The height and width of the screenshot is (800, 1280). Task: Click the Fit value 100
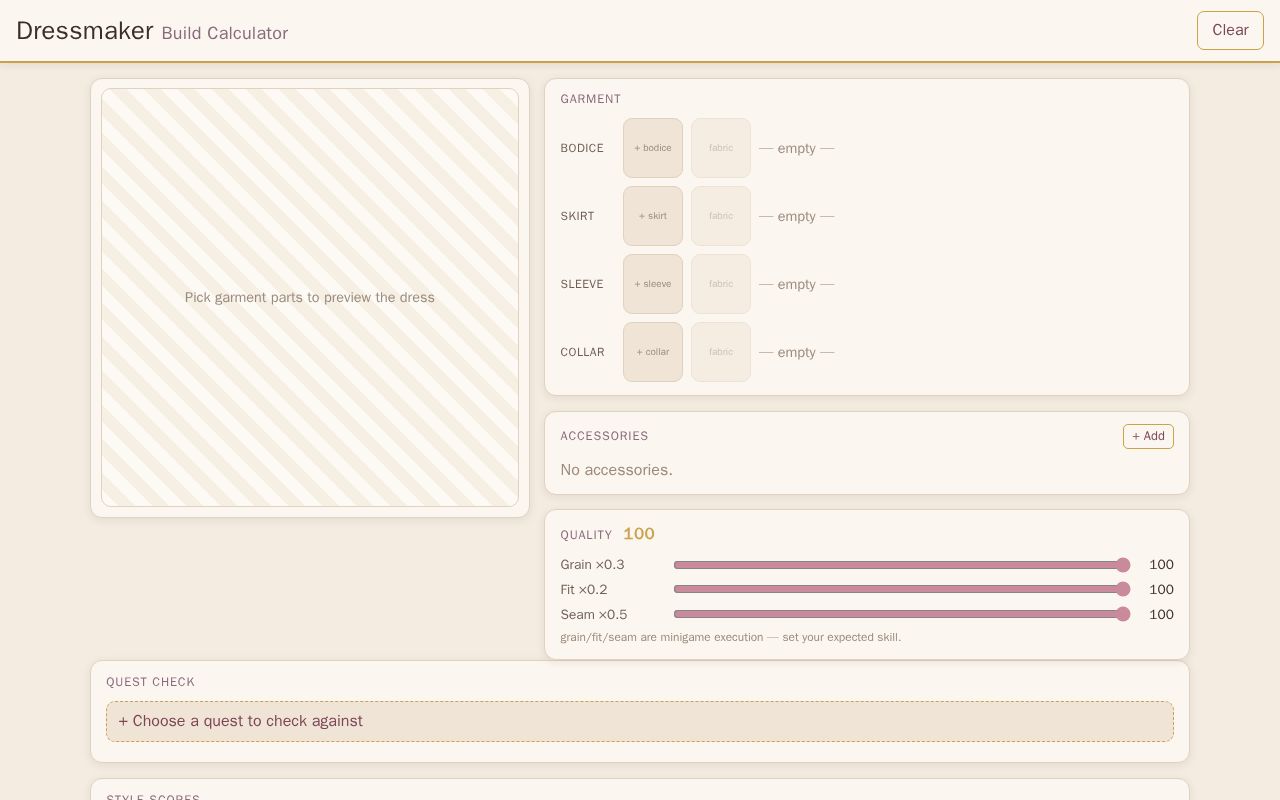click(1161, 590)
